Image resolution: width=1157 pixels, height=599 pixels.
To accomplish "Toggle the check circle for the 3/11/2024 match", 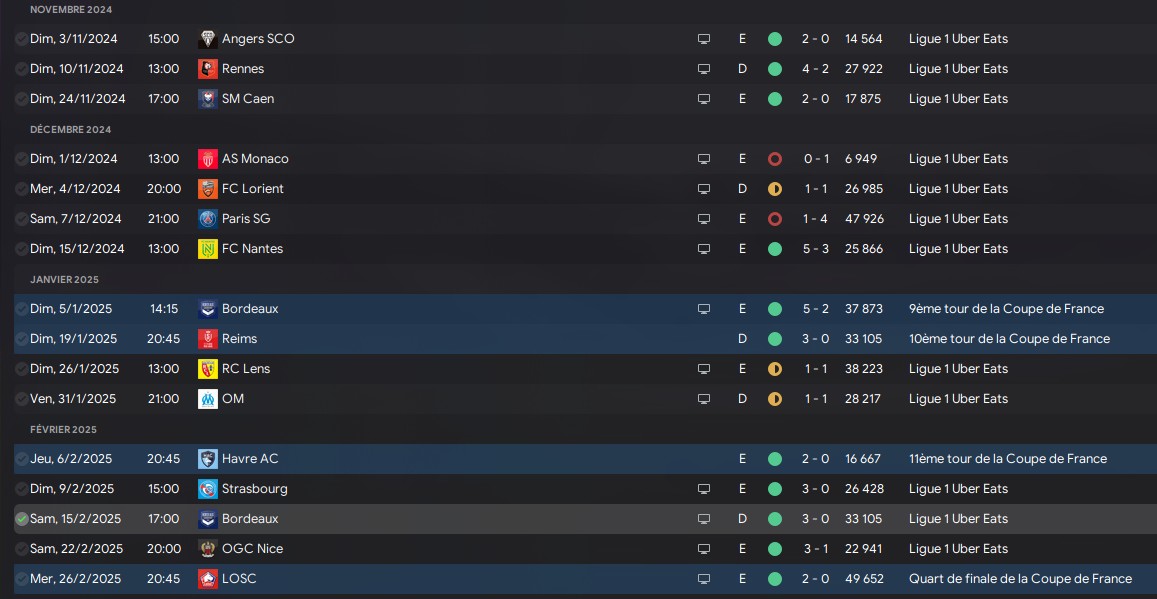I will click(x=21, y=38).
